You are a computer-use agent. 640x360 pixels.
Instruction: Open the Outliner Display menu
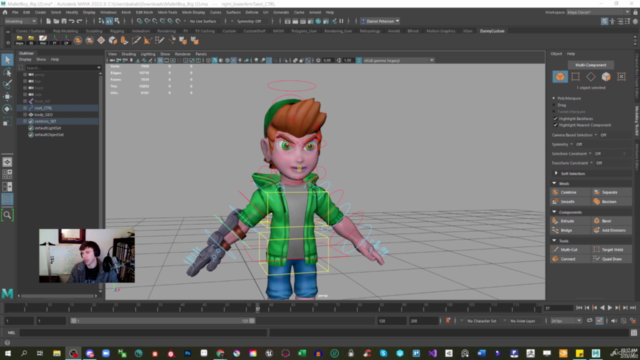[x=25, y=60]
